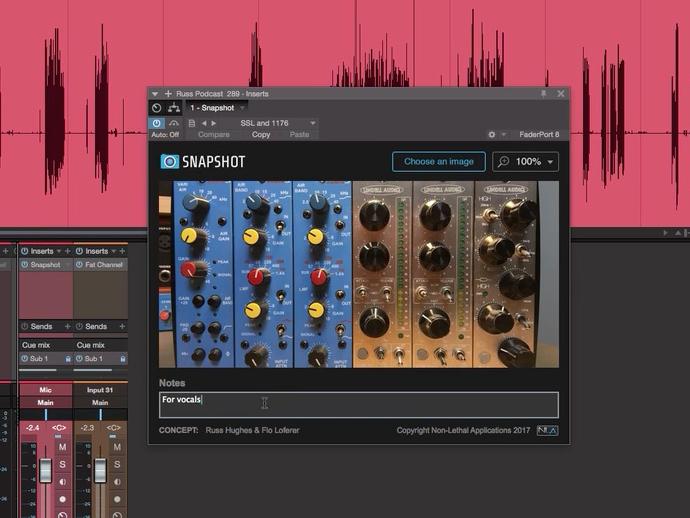This screenshot has width=690, height=518.
Task: Click Copy in the plugin header
Action: (261, 134)
